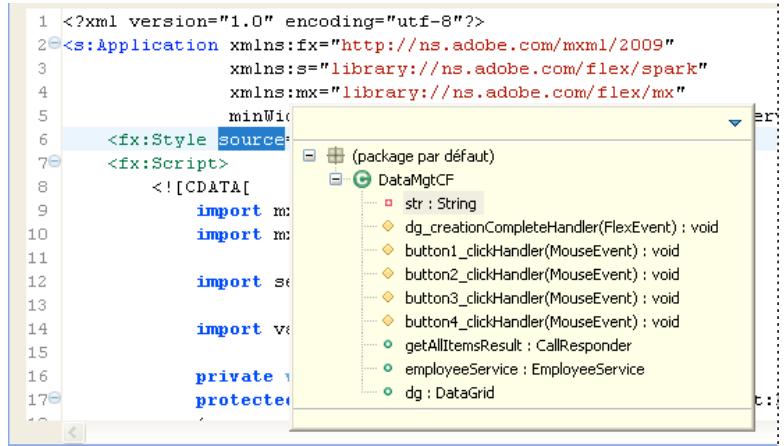Select the dg : DataGrid entry

(450, 393)
